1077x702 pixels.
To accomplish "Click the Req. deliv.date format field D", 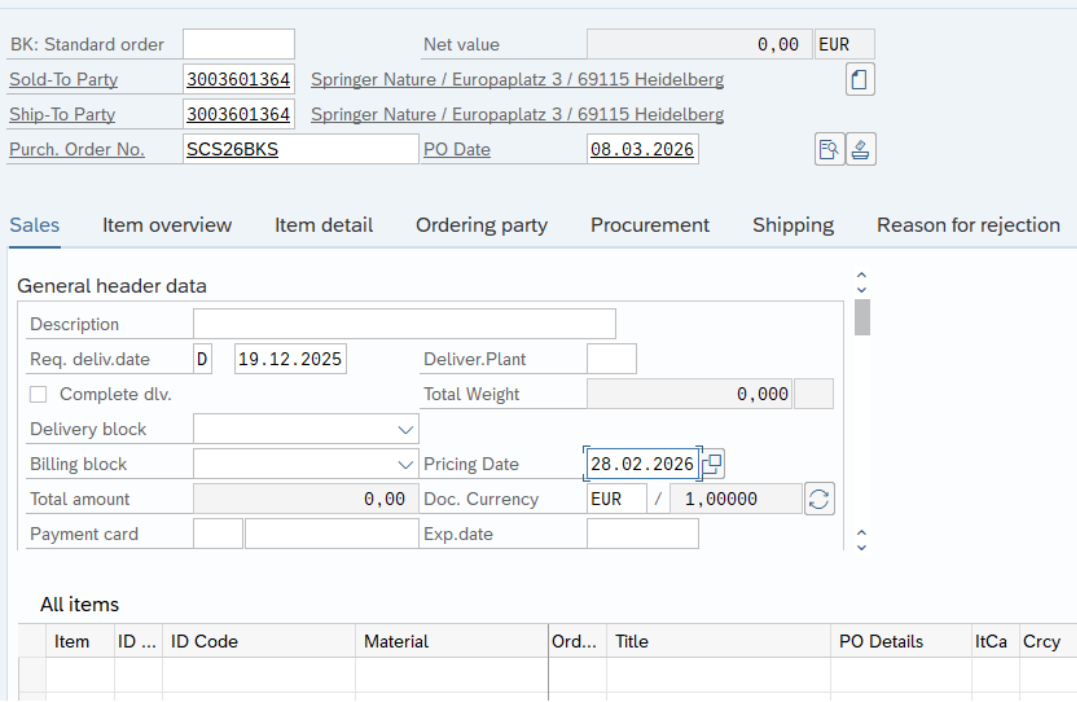I will coord(203,359).
